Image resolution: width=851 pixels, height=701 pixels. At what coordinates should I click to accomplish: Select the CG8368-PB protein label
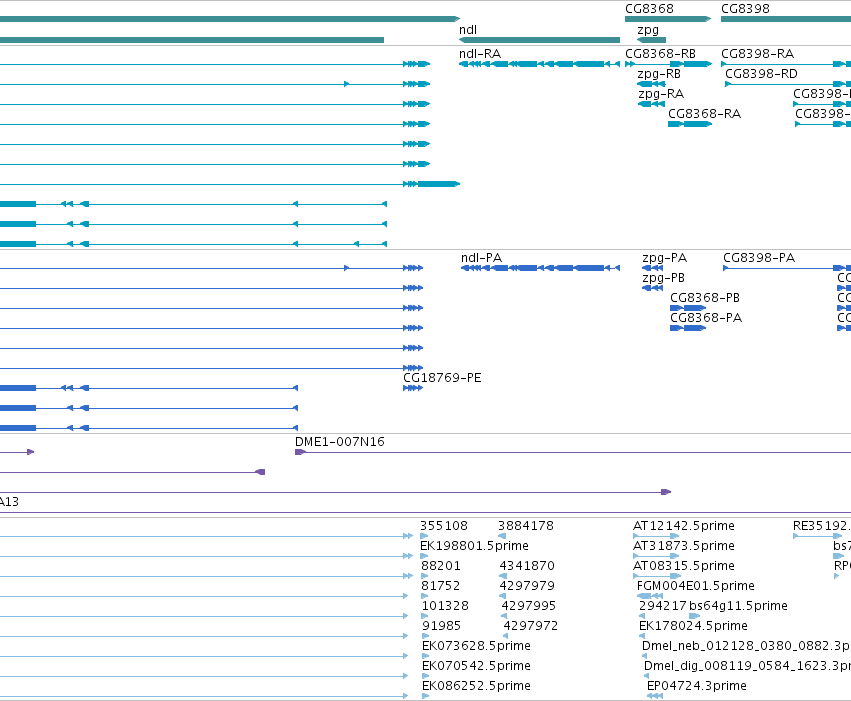705,298
